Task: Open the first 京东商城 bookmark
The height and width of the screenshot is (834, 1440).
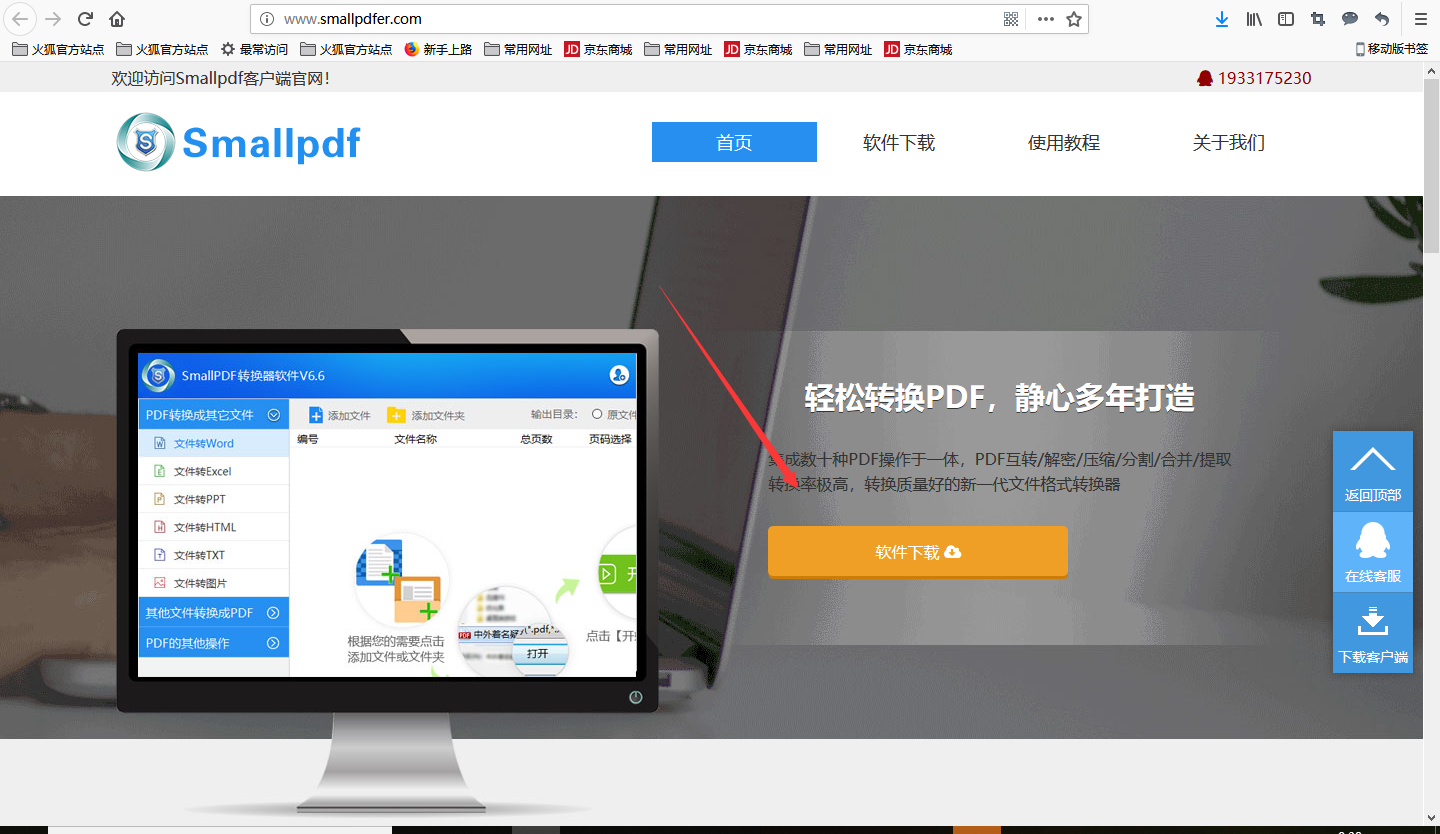Action: coord(598,49)
